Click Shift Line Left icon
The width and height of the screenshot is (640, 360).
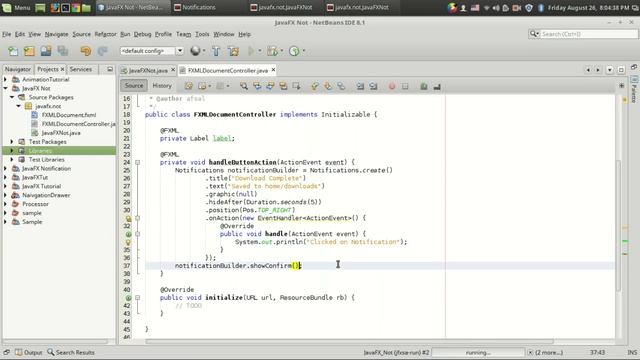click(360, 86)
